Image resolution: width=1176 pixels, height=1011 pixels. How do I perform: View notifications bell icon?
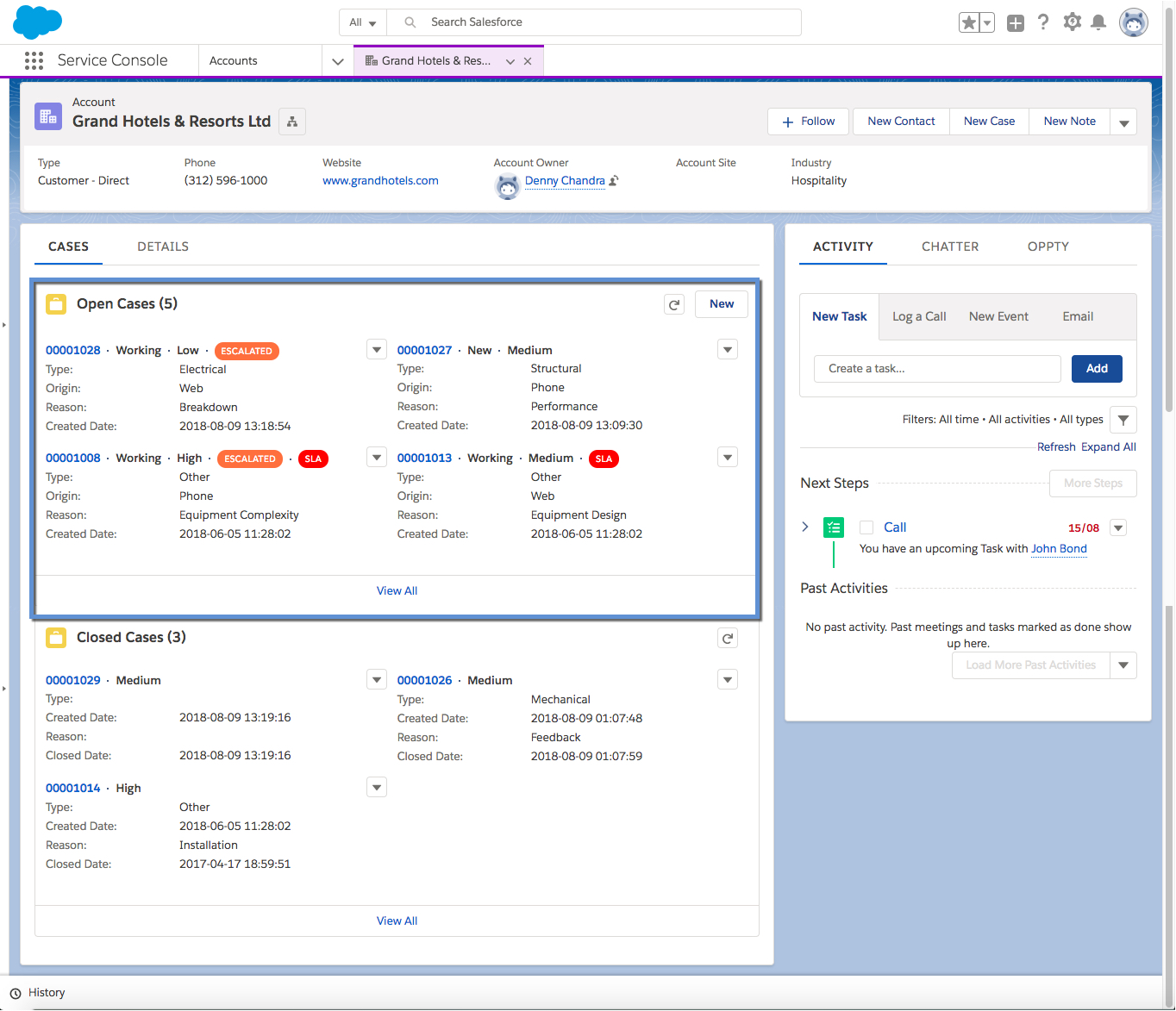pos(1098,22)
